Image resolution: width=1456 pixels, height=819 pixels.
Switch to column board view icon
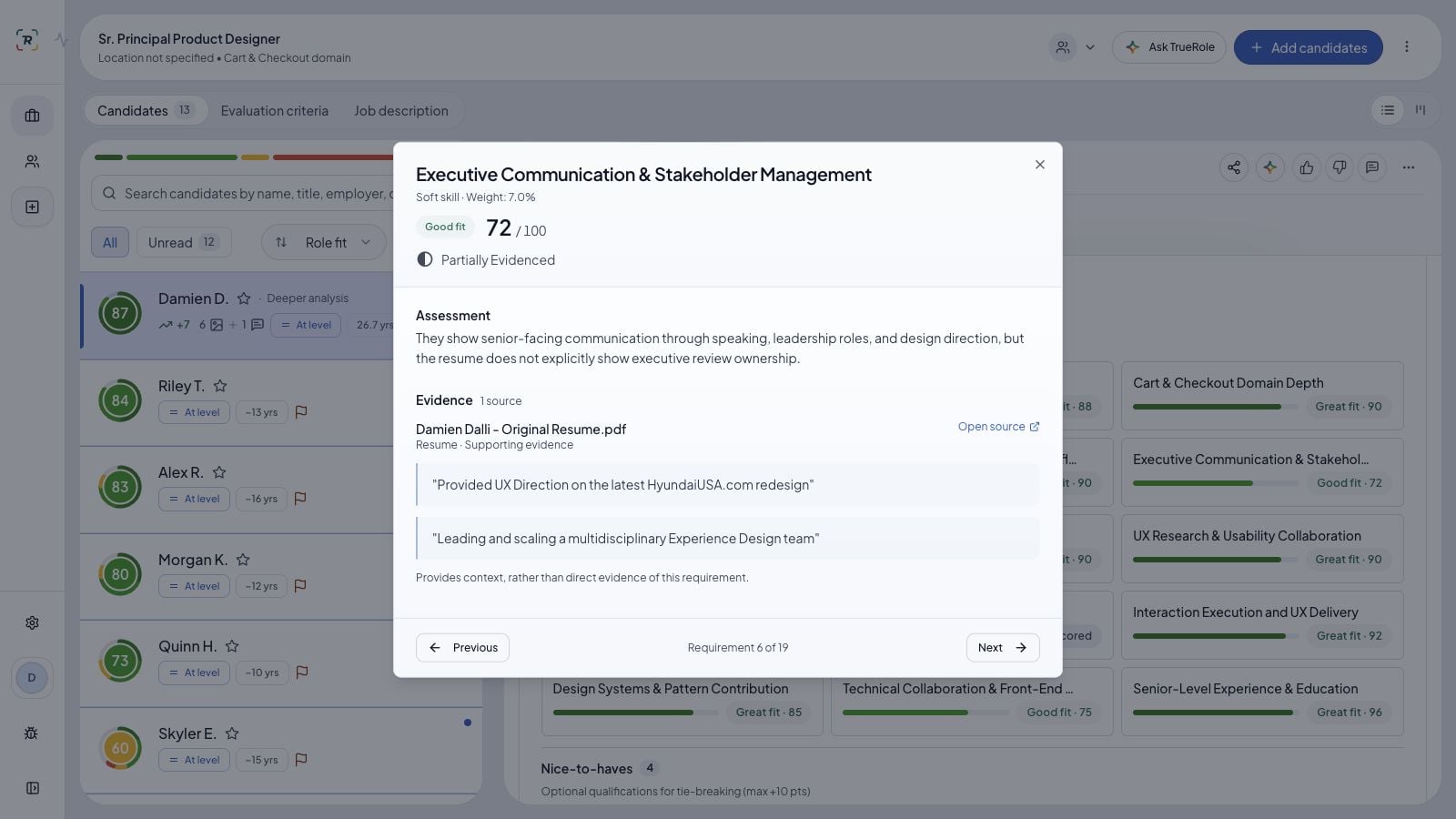coord(1420,110)
